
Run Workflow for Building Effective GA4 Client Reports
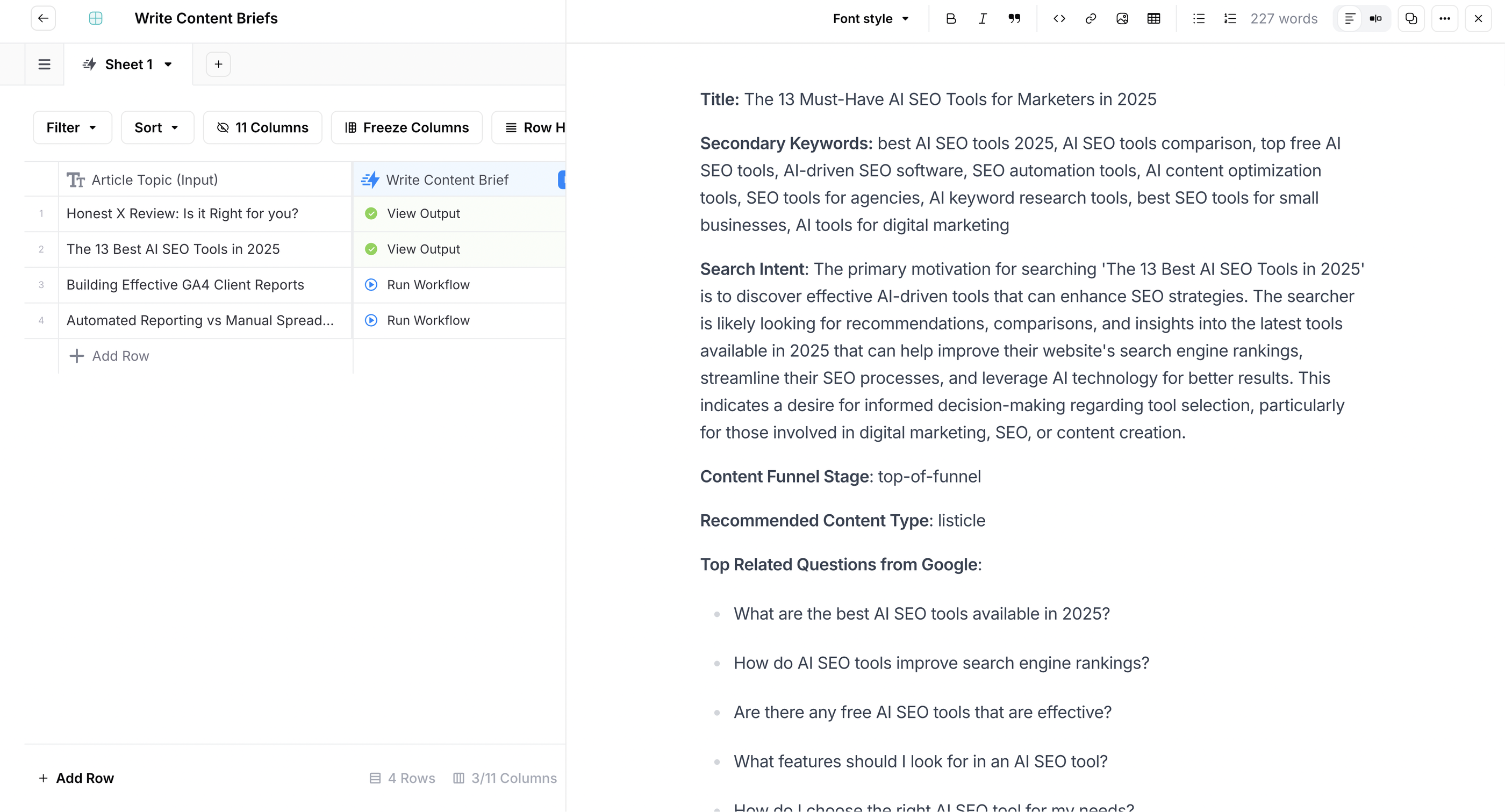(428, 284)
